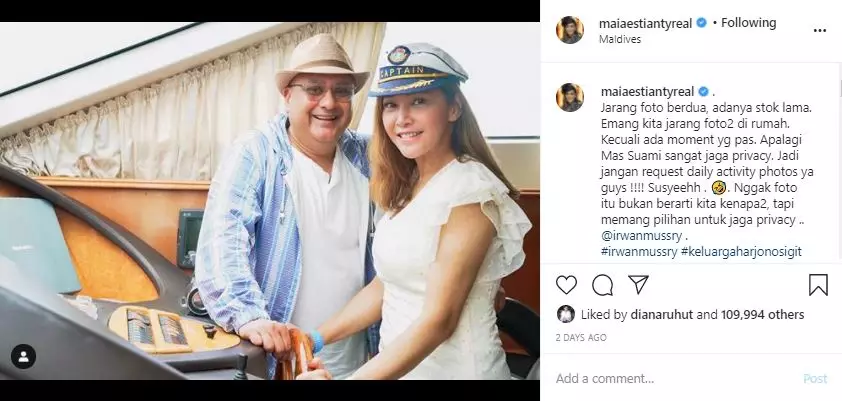The width and height of the screenshot is (842, 401).
Task: Open the #keluargaharjonosigit hashtag
Action: tap(743, 252)
